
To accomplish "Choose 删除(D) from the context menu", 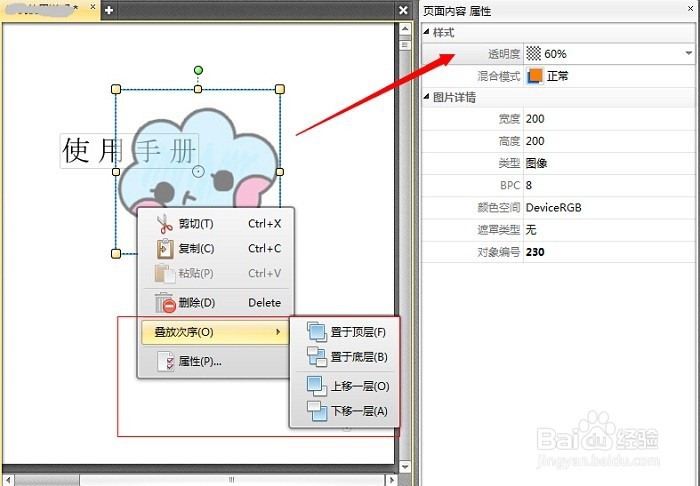I will pyautogui.click(x=217, y=303).
